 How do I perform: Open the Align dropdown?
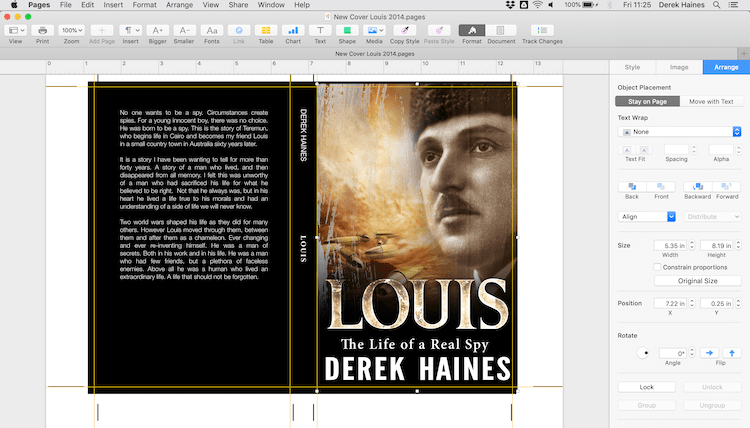point(647,217)
